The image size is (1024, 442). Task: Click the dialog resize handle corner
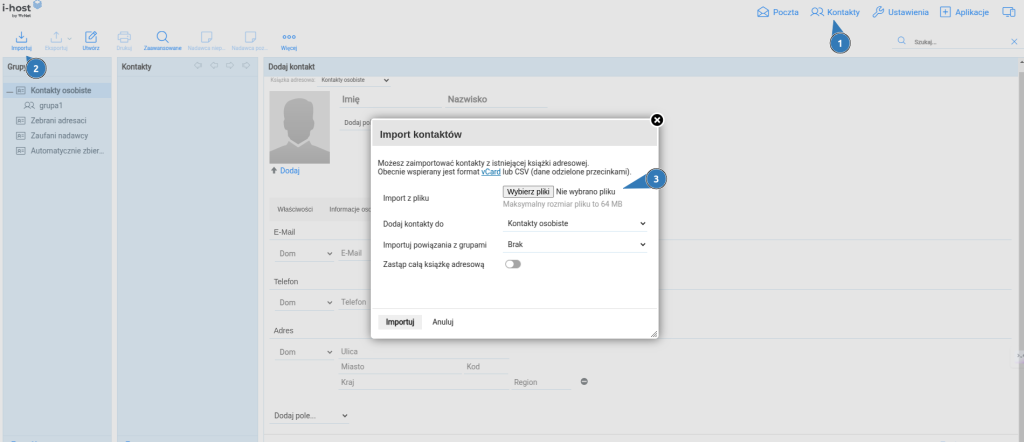coord(654,334)
